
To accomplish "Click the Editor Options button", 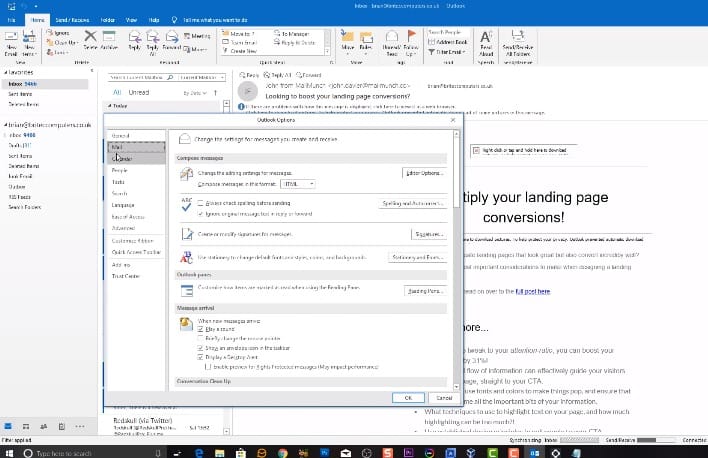I will [x=423, y=173].
